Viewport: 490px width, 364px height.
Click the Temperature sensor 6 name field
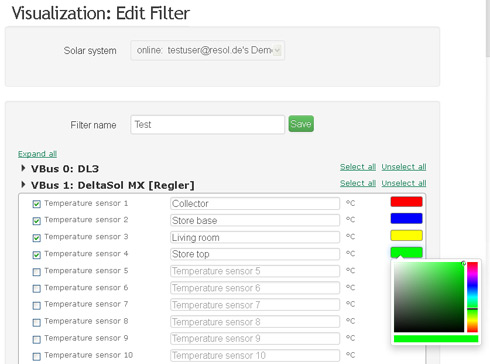pyautogui.click(x=255, y=288)
